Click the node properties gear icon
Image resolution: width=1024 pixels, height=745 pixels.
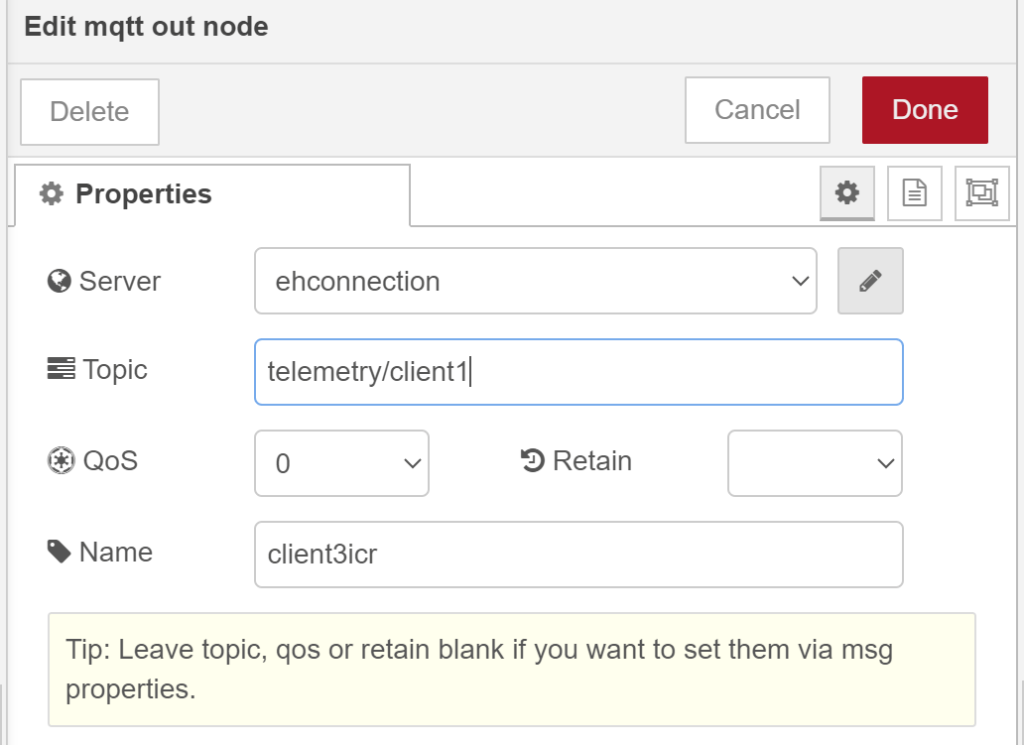pos(847,193)
